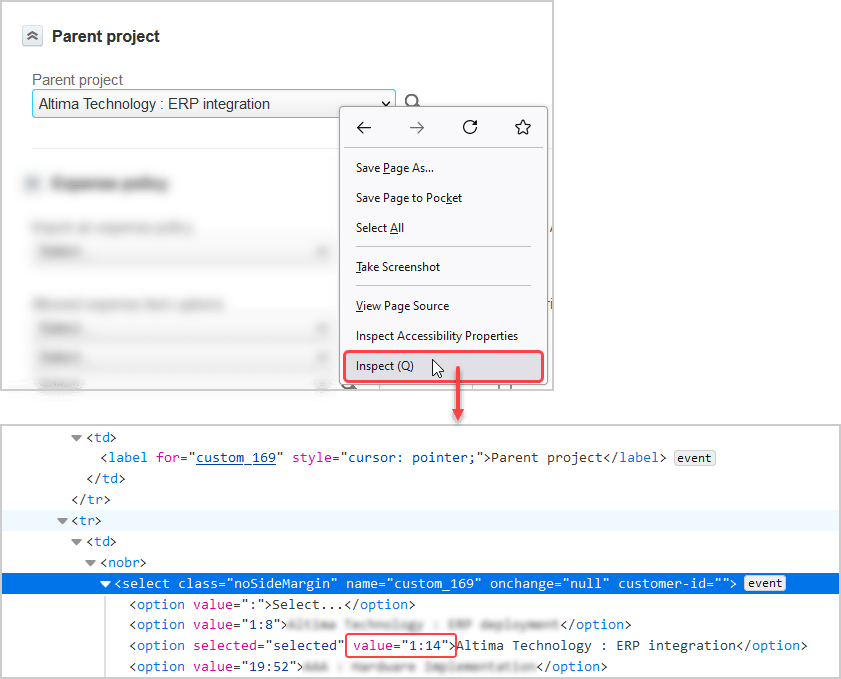Select the option value="1:8" line
This screenshot has width=841, height=679.
(380, 625)
